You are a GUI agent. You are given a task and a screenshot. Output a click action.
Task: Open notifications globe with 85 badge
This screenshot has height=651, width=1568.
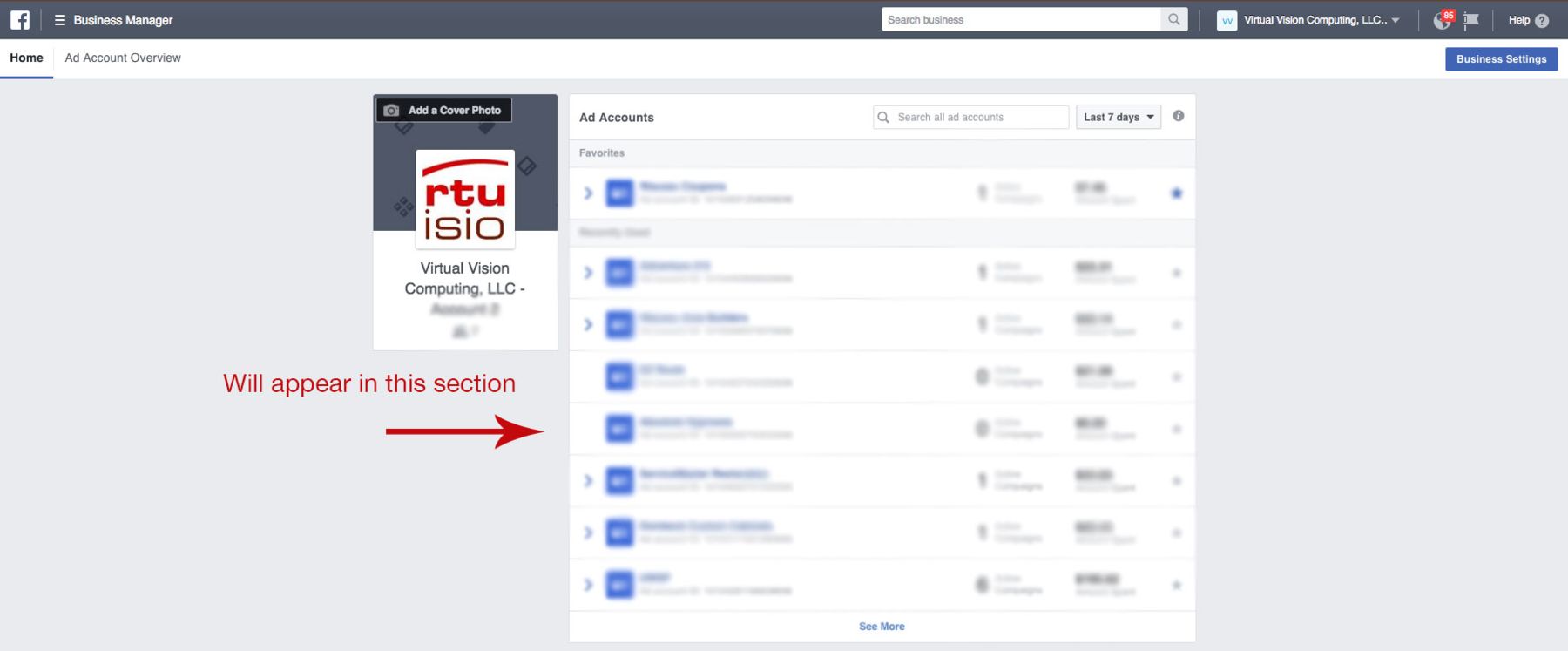point(1443,20)
